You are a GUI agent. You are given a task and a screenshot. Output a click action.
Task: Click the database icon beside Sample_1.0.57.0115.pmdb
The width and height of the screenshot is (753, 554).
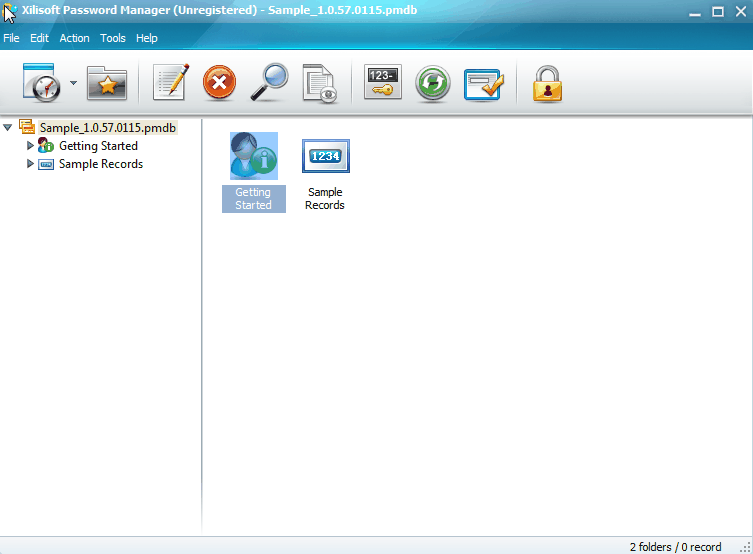point(27,127)
